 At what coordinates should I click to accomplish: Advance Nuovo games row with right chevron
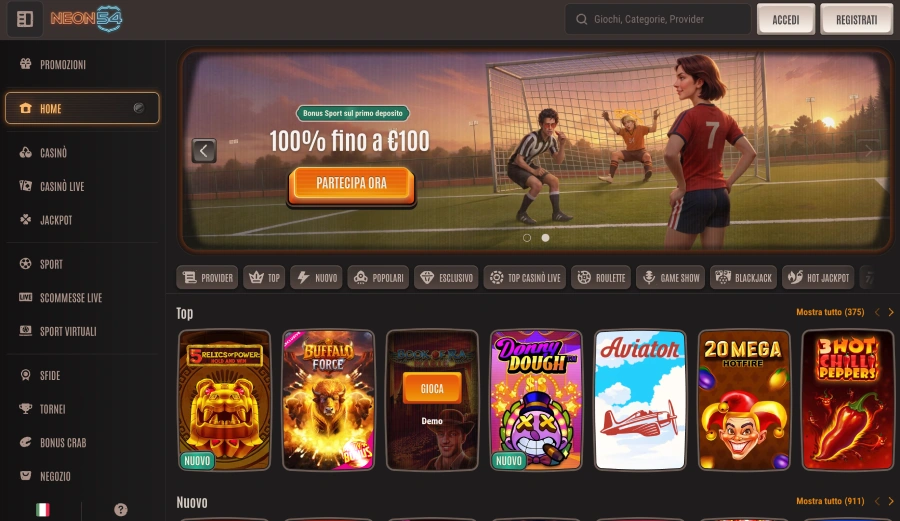(891, 501)
